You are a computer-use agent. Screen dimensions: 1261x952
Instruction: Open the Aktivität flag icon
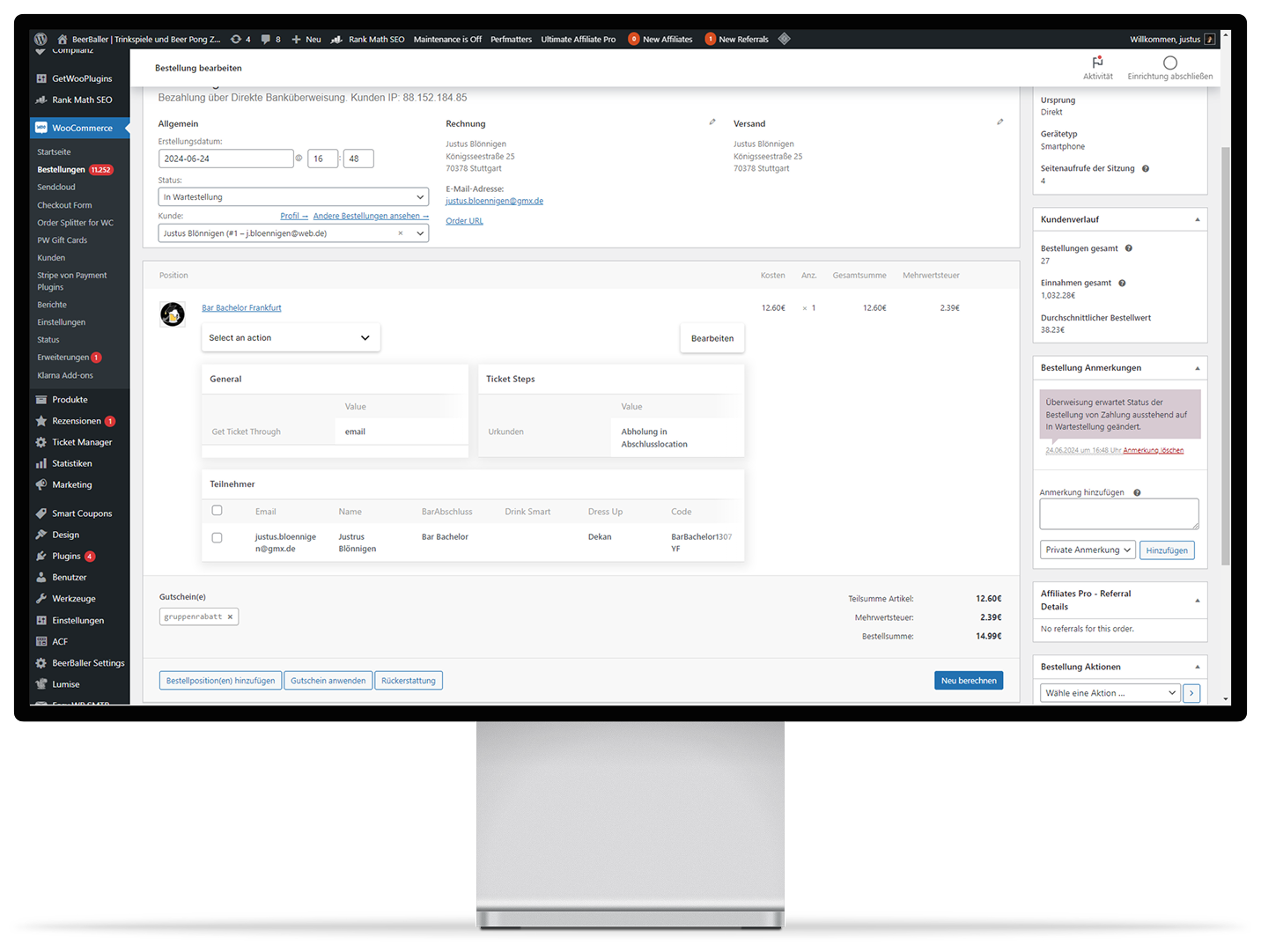click(x=1097, y=63)
